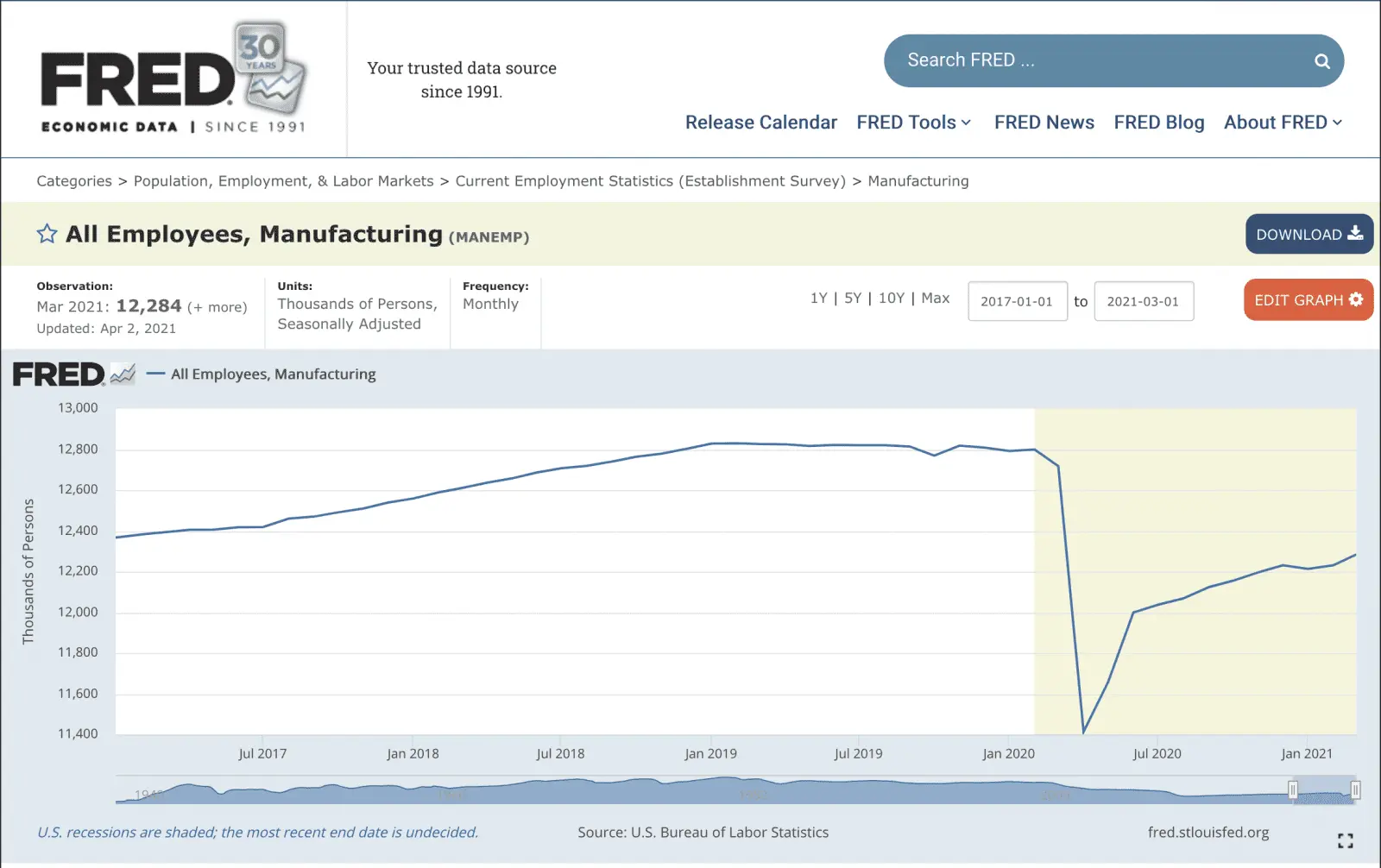
Task: Select the 1Y date range
Action: [818, 299]
